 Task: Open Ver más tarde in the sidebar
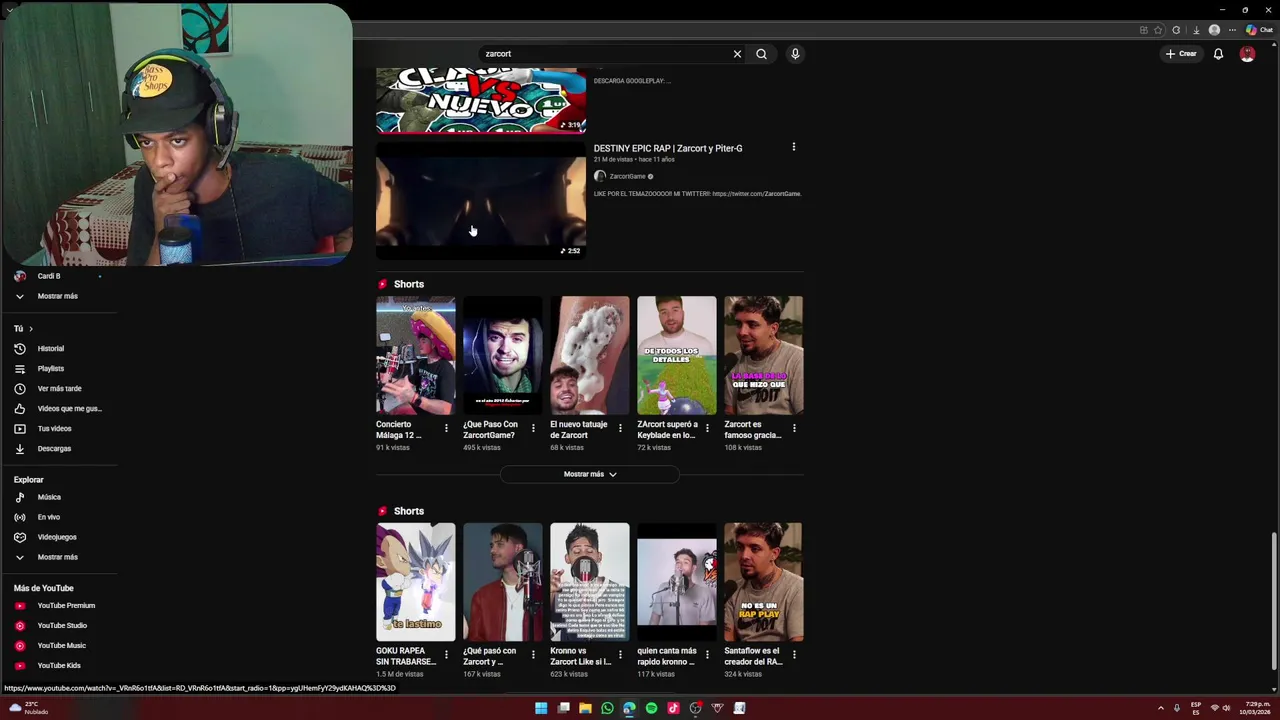click(x=58, y=389)
